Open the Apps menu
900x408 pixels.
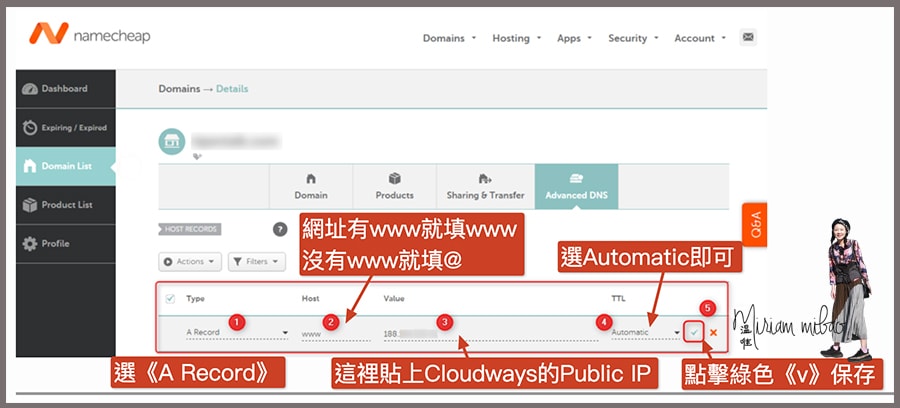(x=575, y=38)
